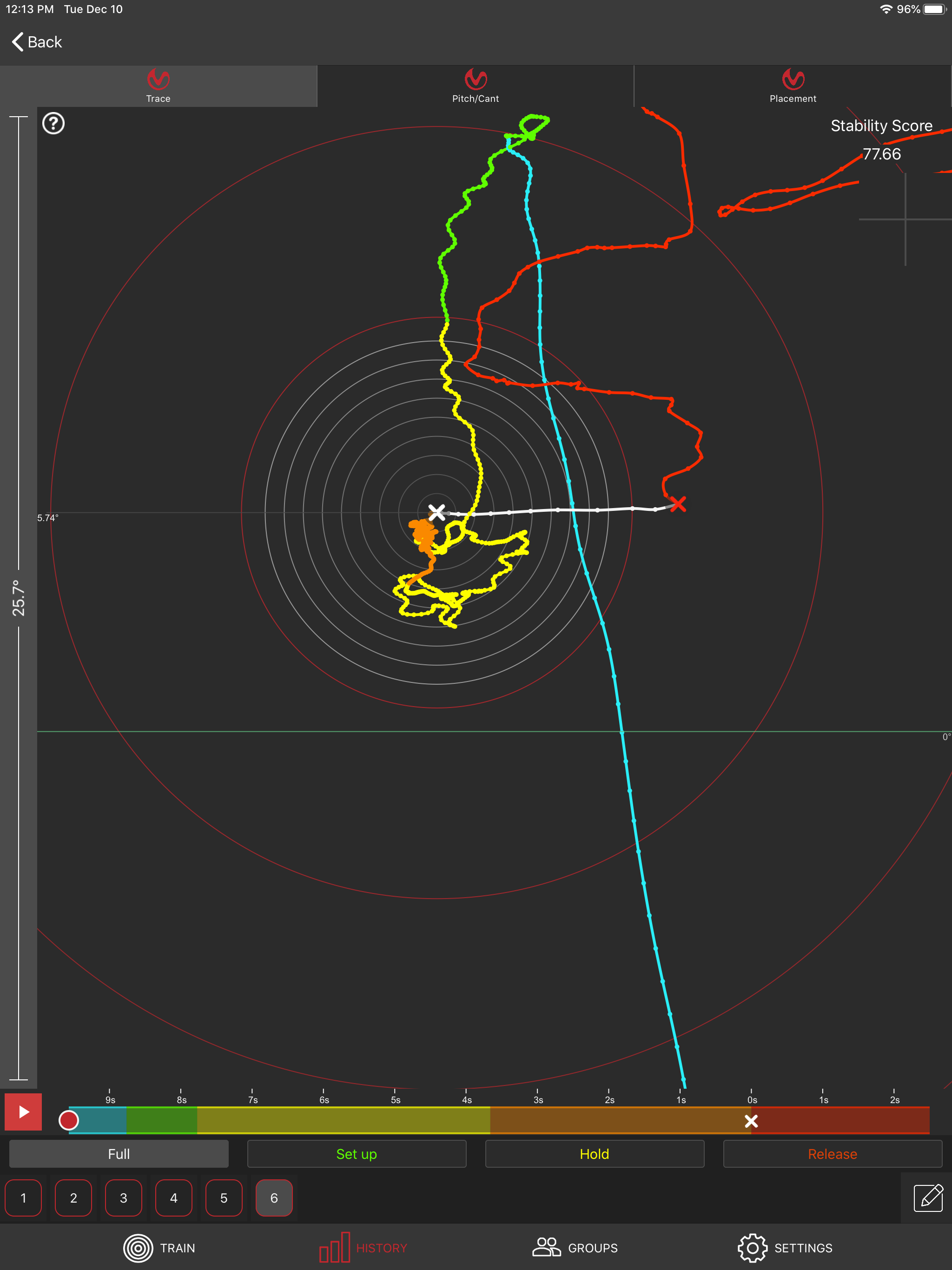Open the History bar chart icon
The image size is (952, 1270).
coord(335,1247)
